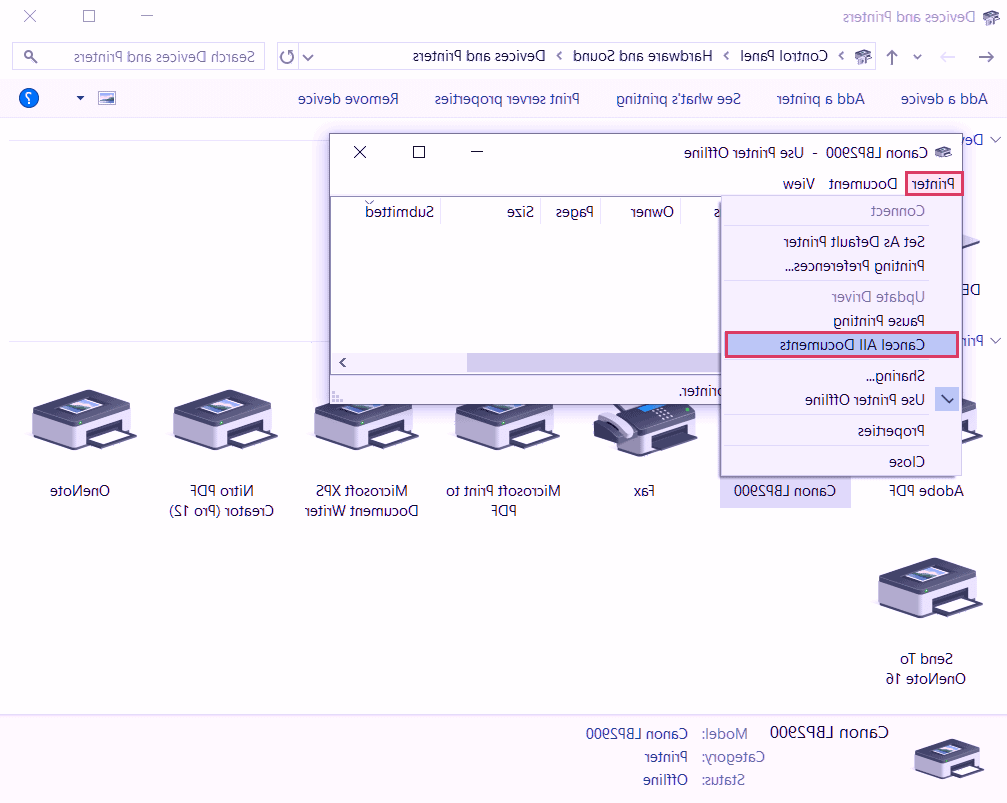Click the address bar location icon

863,57
